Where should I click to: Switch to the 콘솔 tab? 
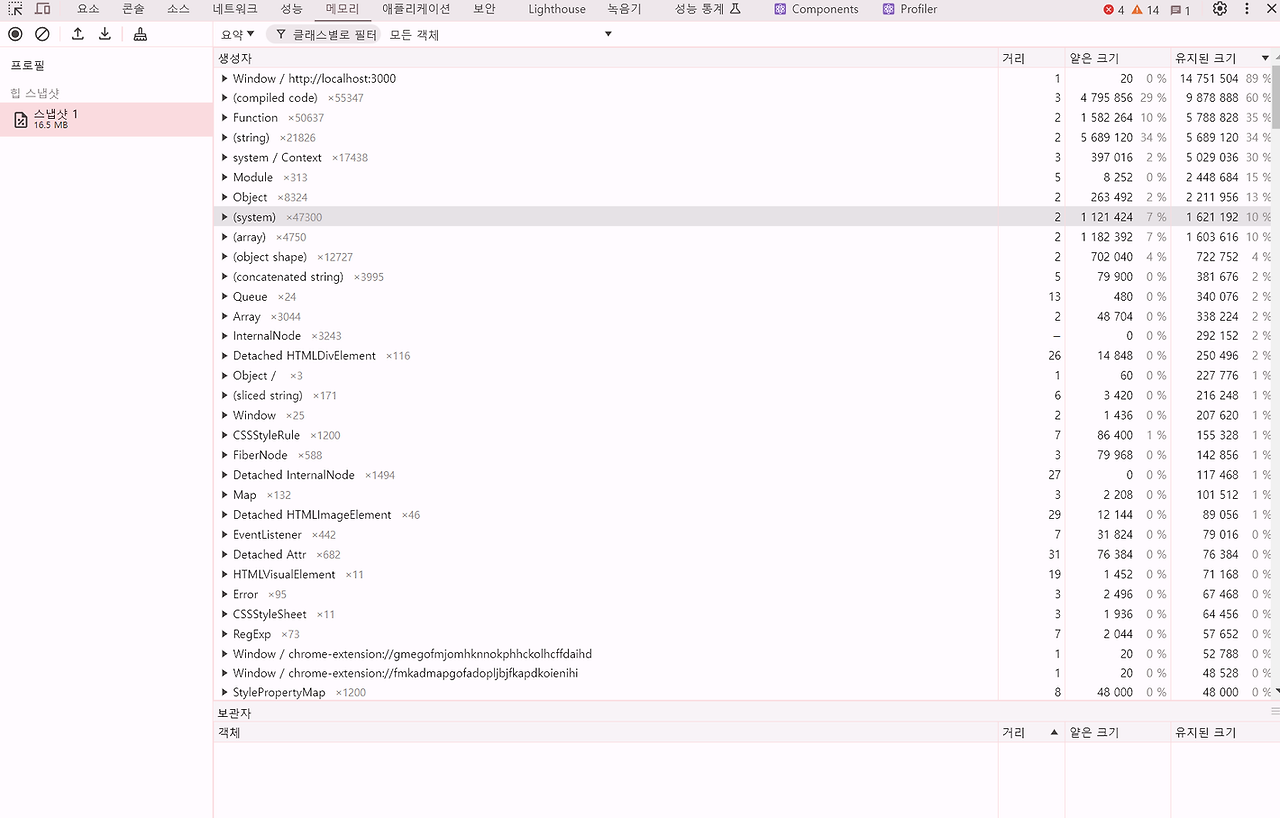[x=133, y=9]
